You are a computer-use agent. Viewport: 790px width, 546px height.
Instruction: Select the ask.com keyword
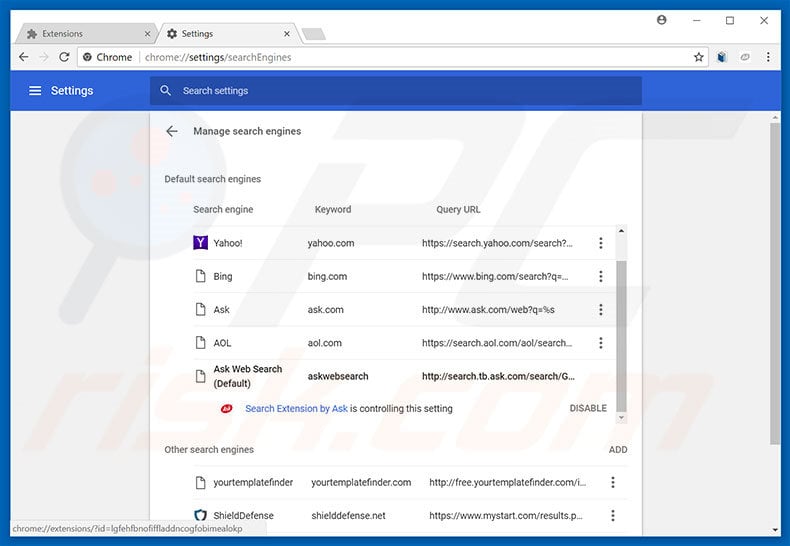(325, 309)
